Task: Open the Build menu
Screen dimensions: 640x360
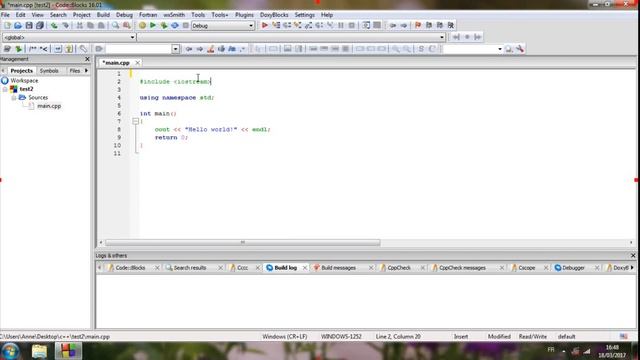Action: 103,15
